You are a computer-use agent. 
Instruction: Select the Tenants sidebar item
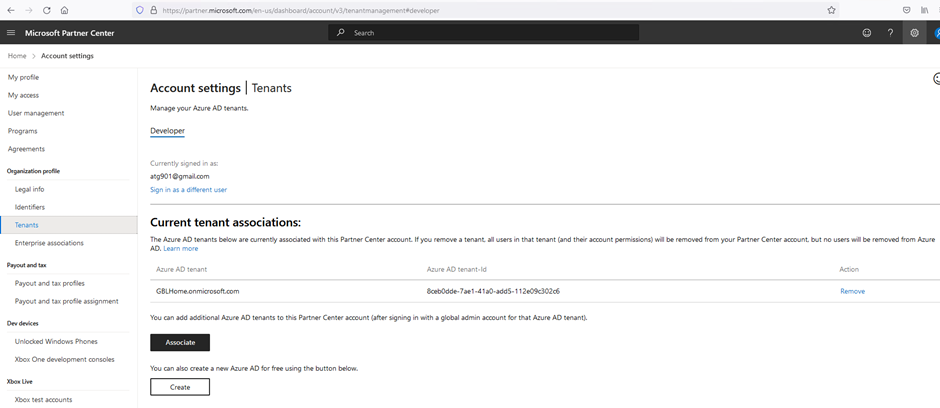click(68, 225)
